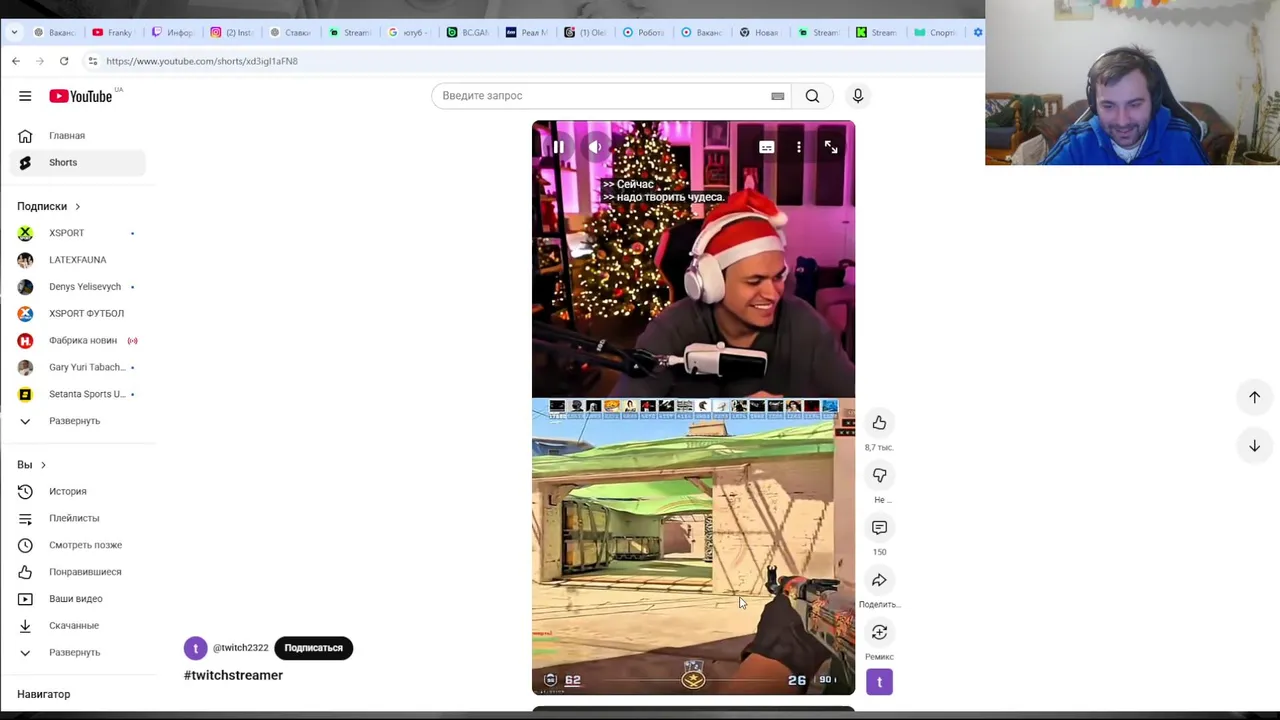Open the on-screen keyboard icon in search
The width and height of the screenshot is (1280, 720).
click(x=777, y=96)
